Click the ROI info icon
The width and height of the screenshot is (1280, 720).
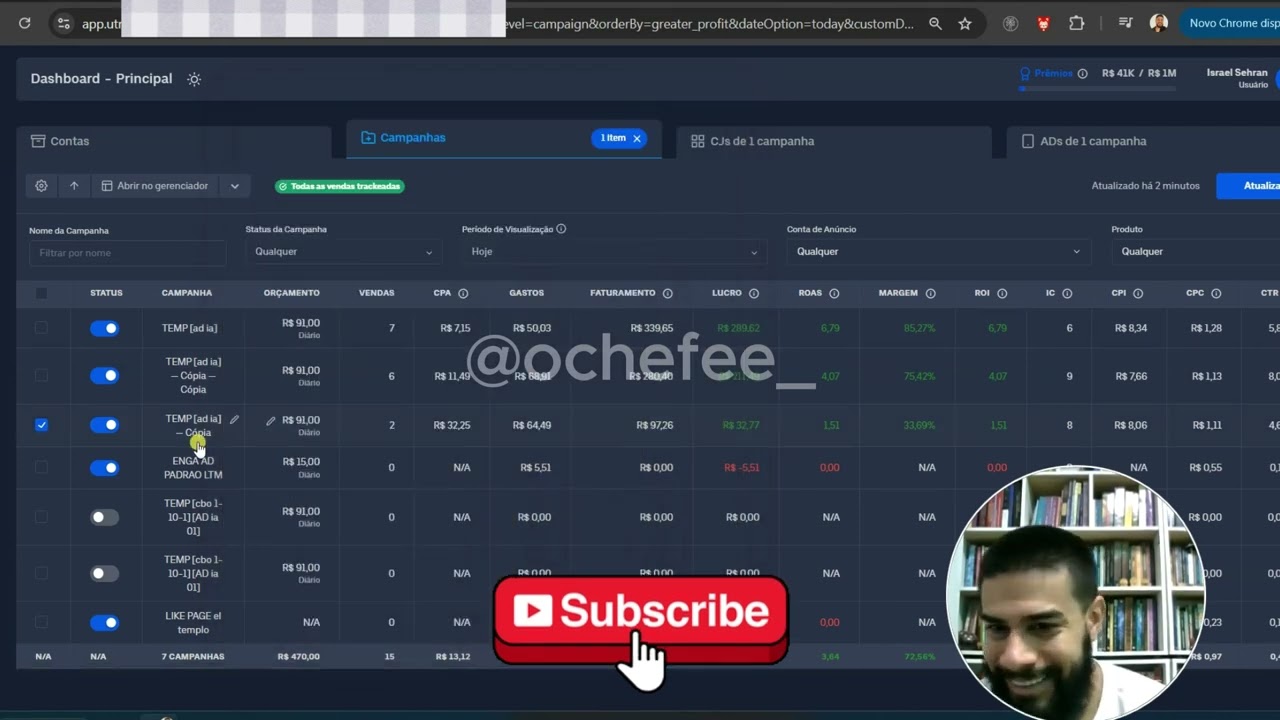click(x=1002, y=293)
